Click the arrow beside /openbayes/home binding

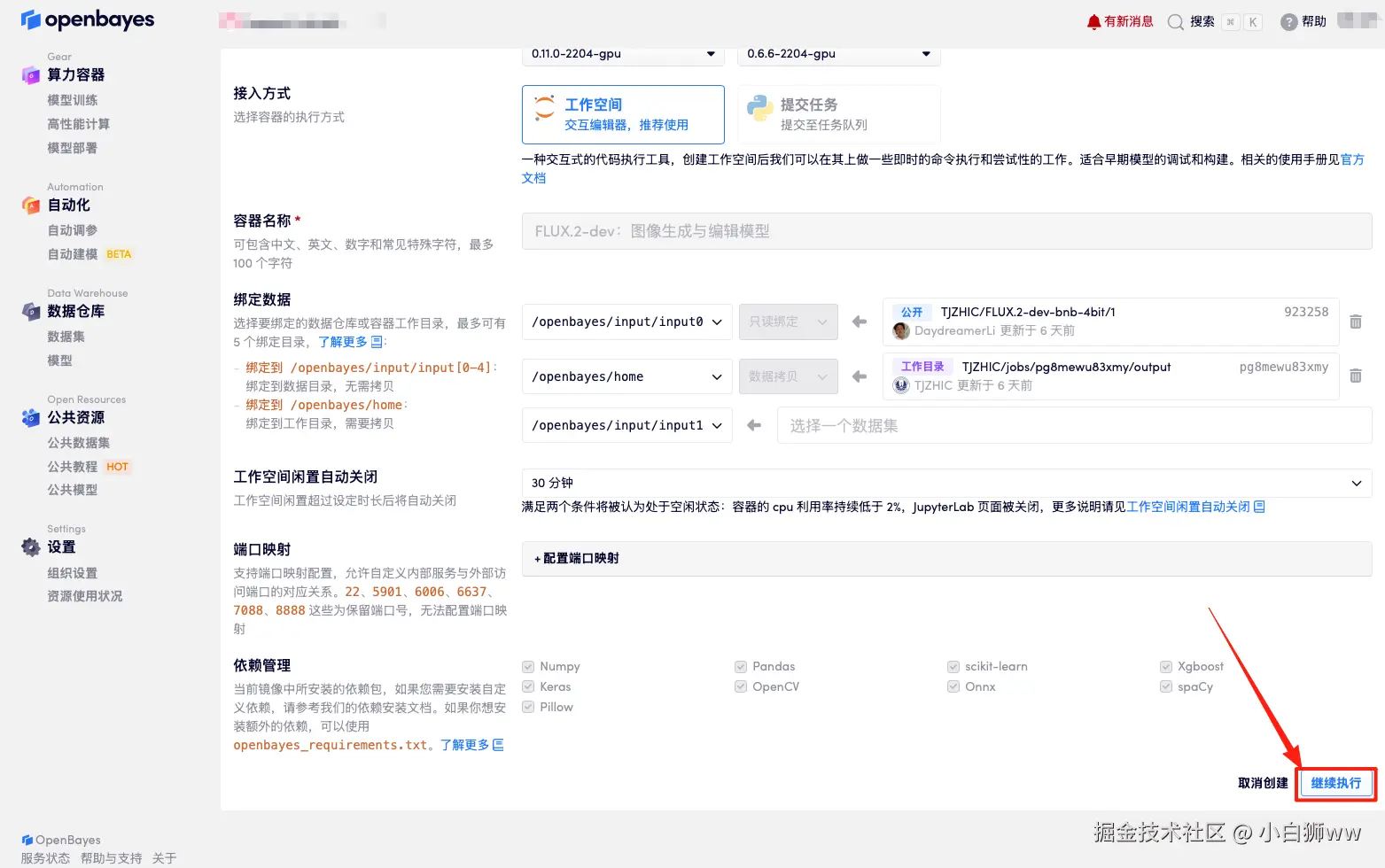(860, 376)
